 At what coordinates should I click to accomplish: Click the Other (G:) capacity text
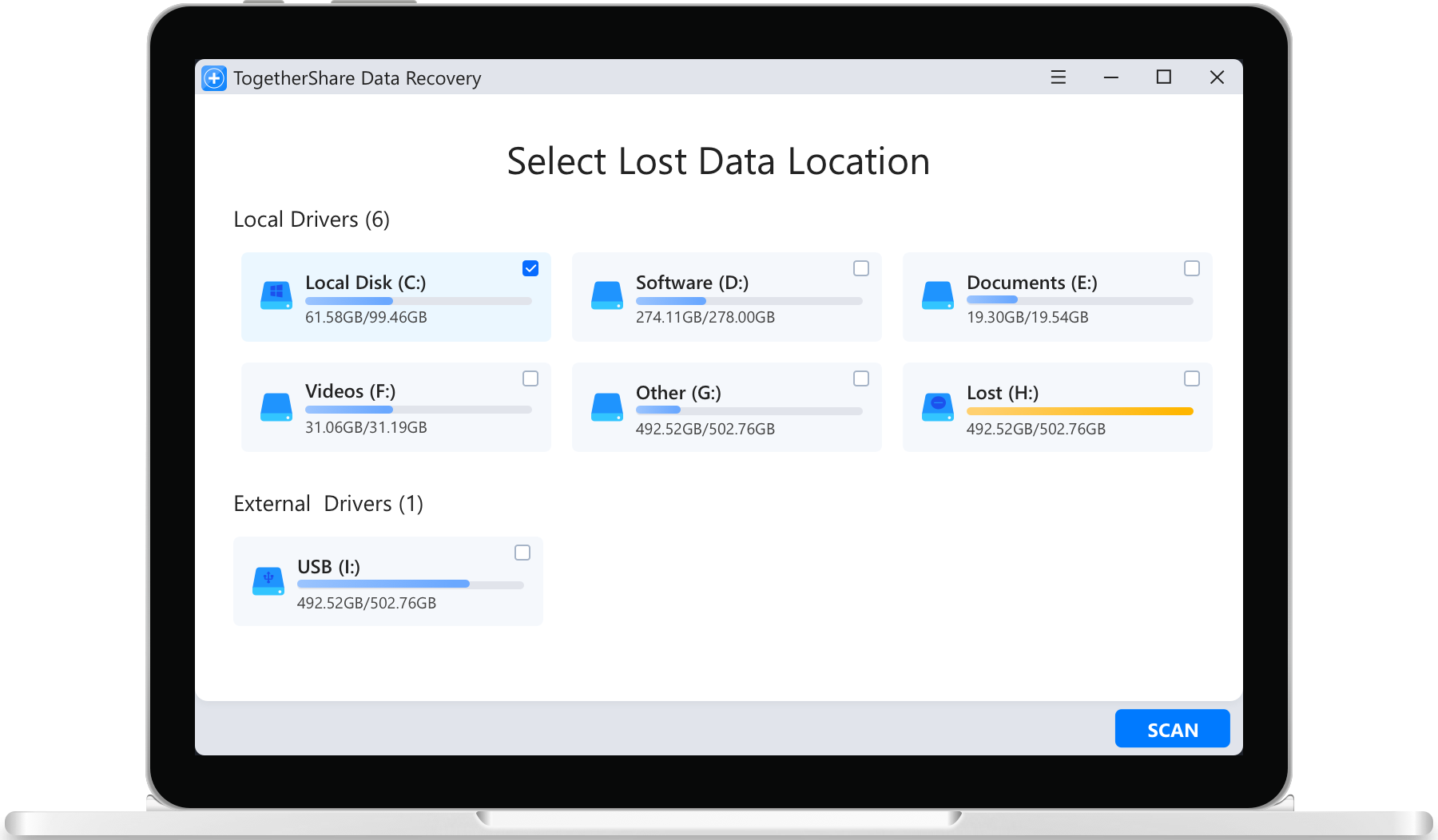(705, 429)
